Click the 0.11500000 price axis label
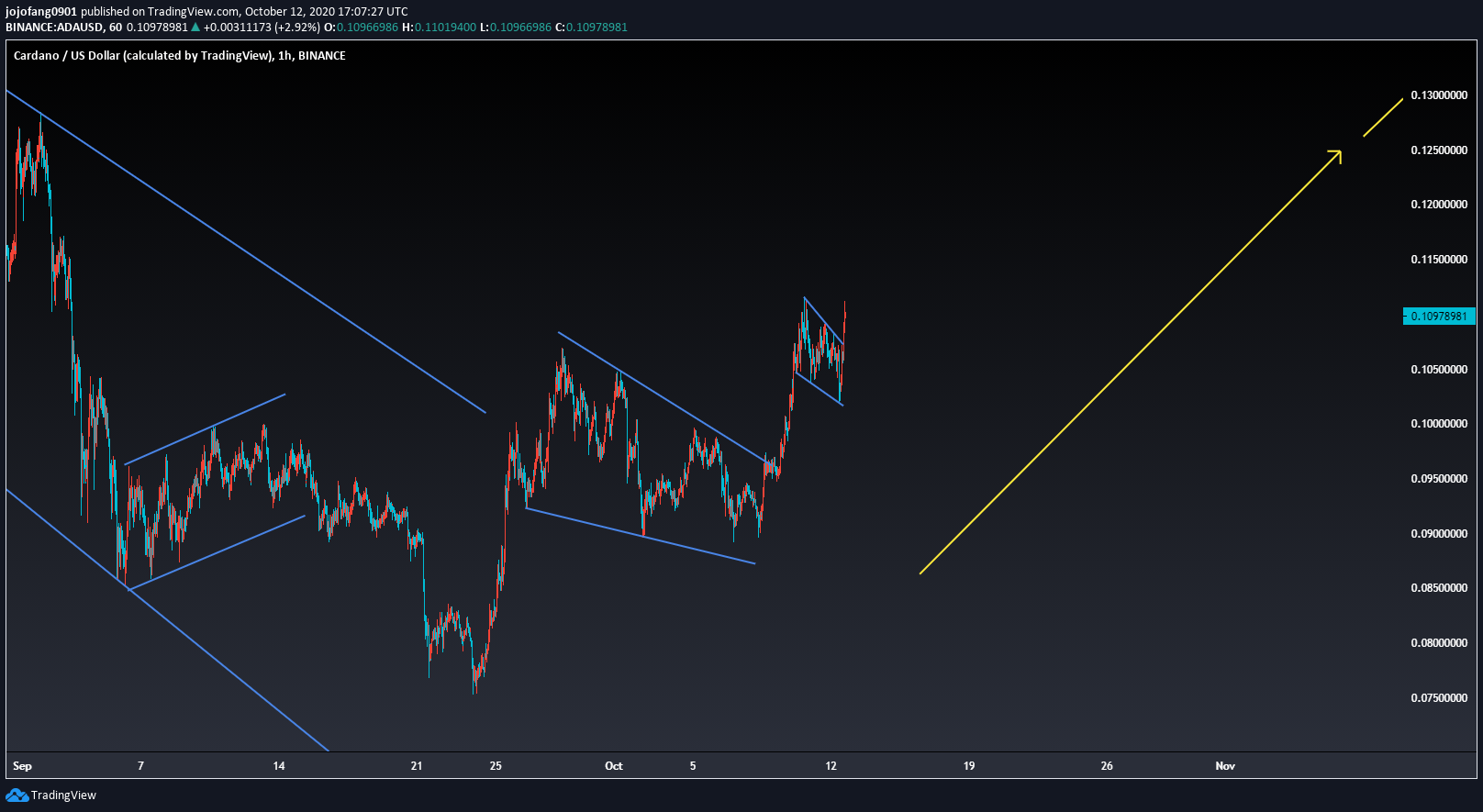 point(1439,260)
